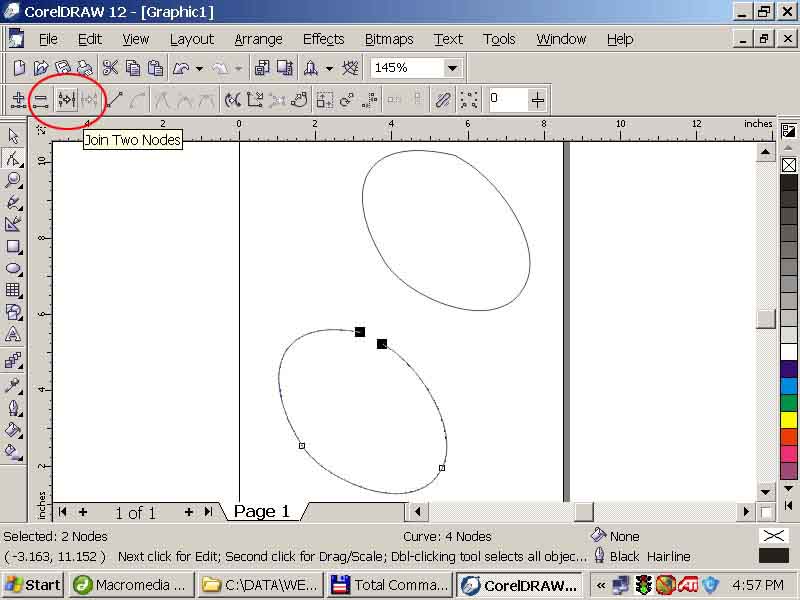Open a file with the Open icon
Image resolution: width=800 pixels, height=600 pixels.
click(x=41, y=68)
